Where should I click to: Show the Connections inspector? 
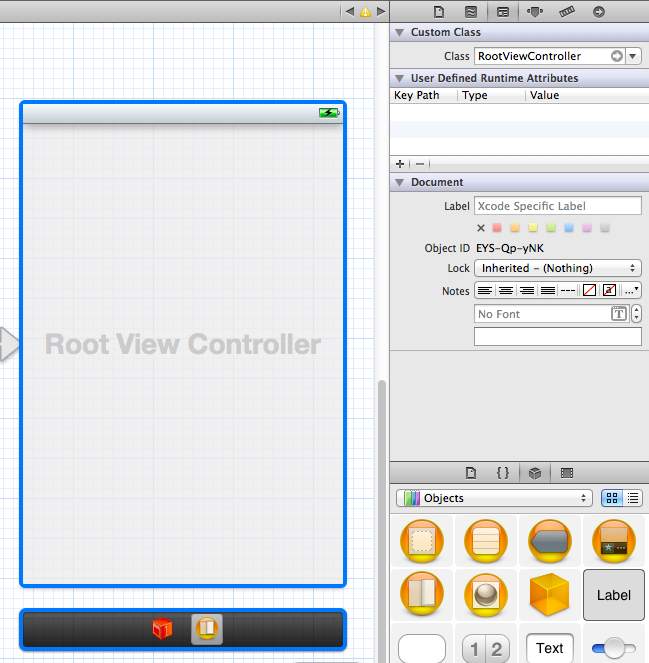(x=598, y=12)
